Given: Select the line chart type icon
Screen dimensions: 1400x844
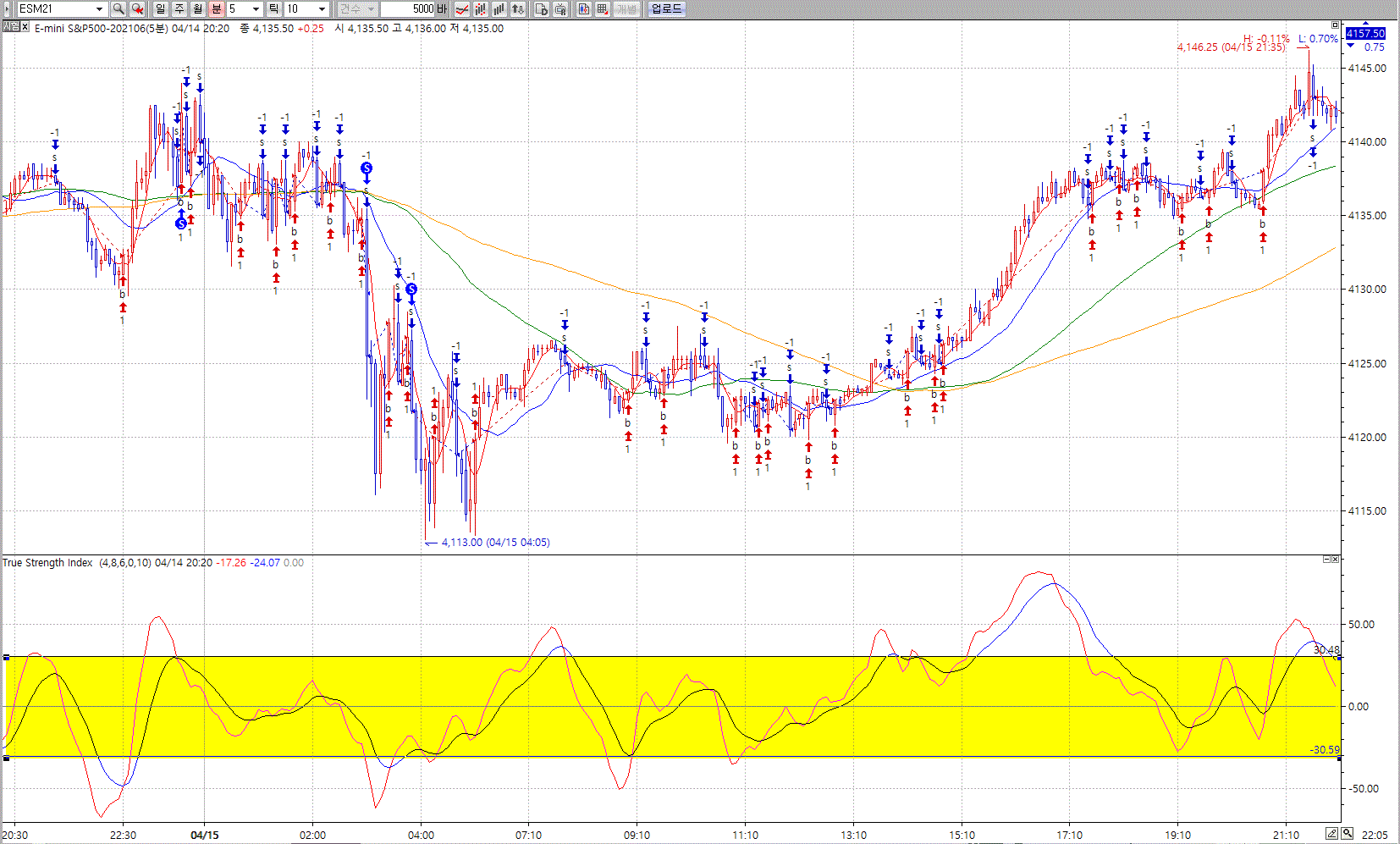Looking at the screenshot, I should click(x=462, y=8).
